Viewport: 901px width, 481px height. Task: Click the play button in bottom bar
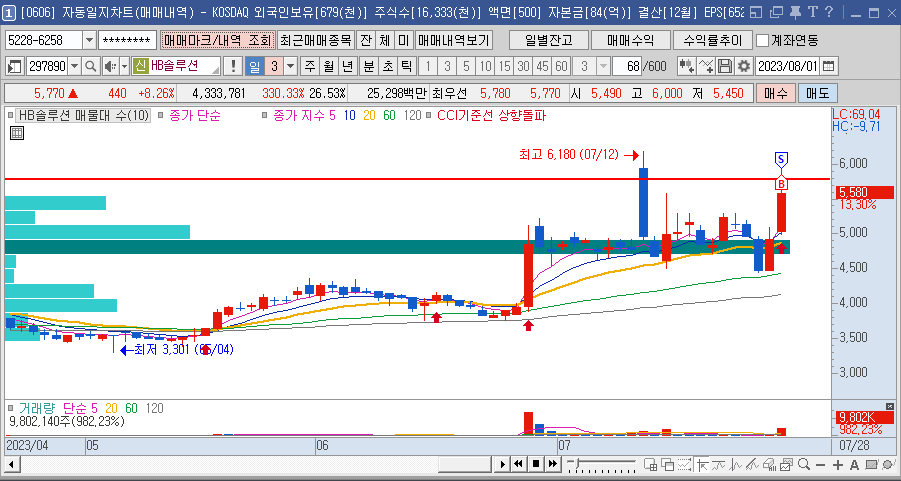(502, 464)
